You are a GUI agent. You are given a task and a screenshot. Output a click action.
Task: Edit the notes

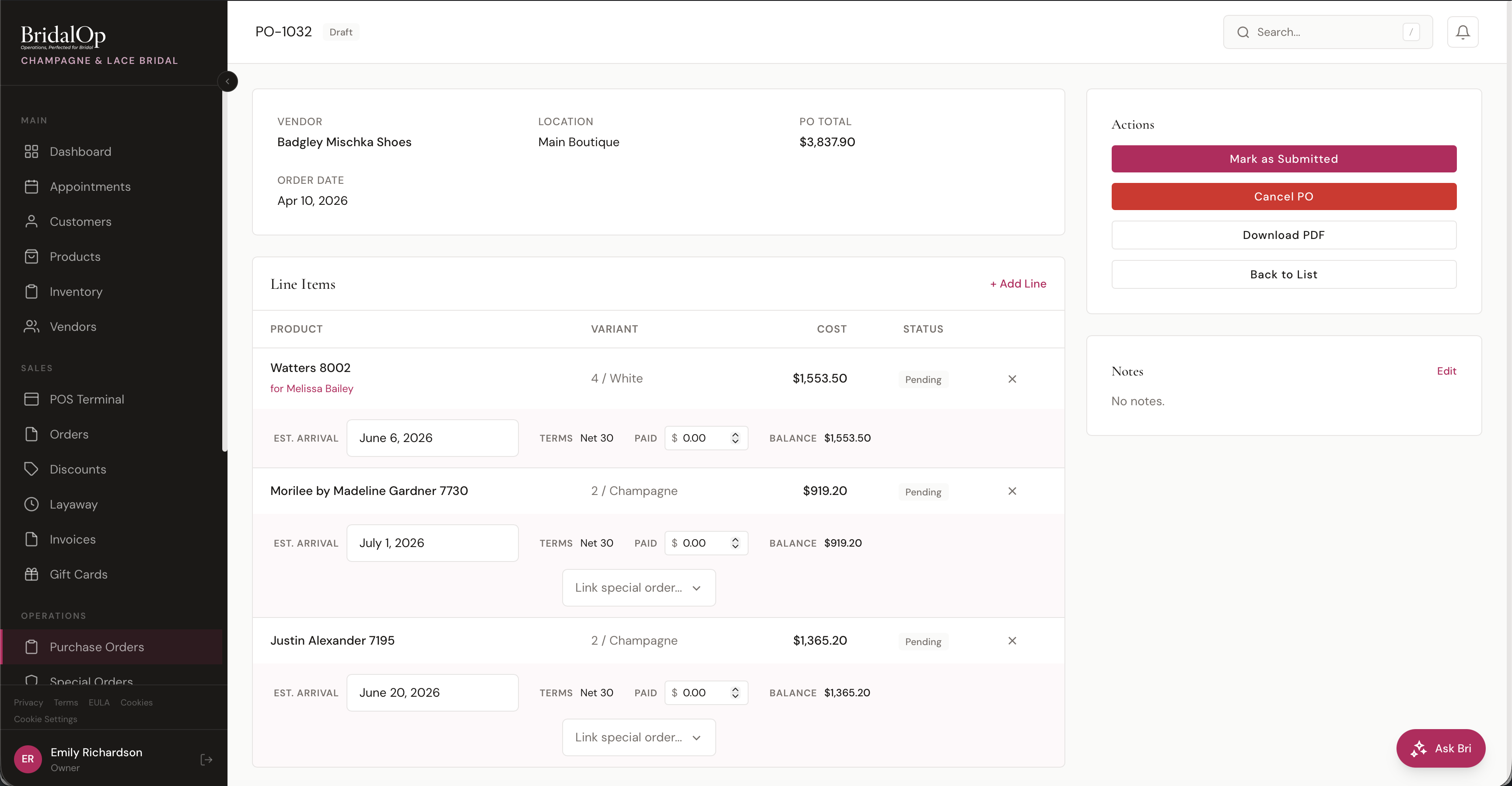(1446, 371)
